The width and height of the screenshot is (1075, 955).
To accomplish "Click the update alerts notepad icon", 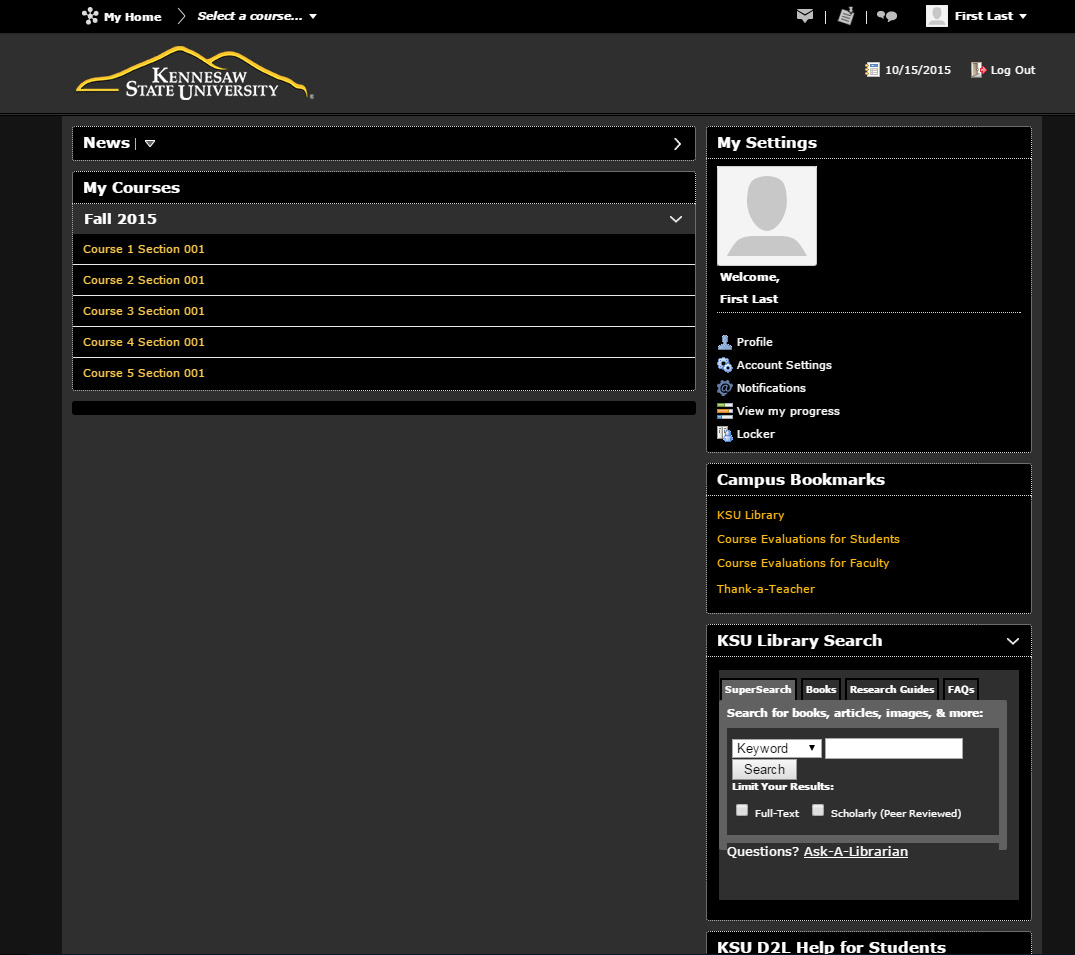I will (x=845, y=15).
